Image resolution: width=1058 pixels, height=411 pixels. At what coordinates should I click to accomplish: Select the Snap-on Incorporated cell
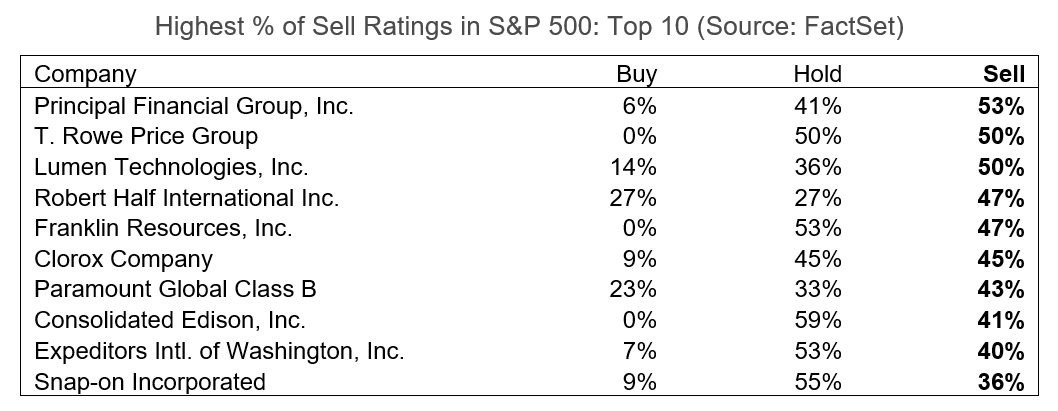tap(150, 382)
